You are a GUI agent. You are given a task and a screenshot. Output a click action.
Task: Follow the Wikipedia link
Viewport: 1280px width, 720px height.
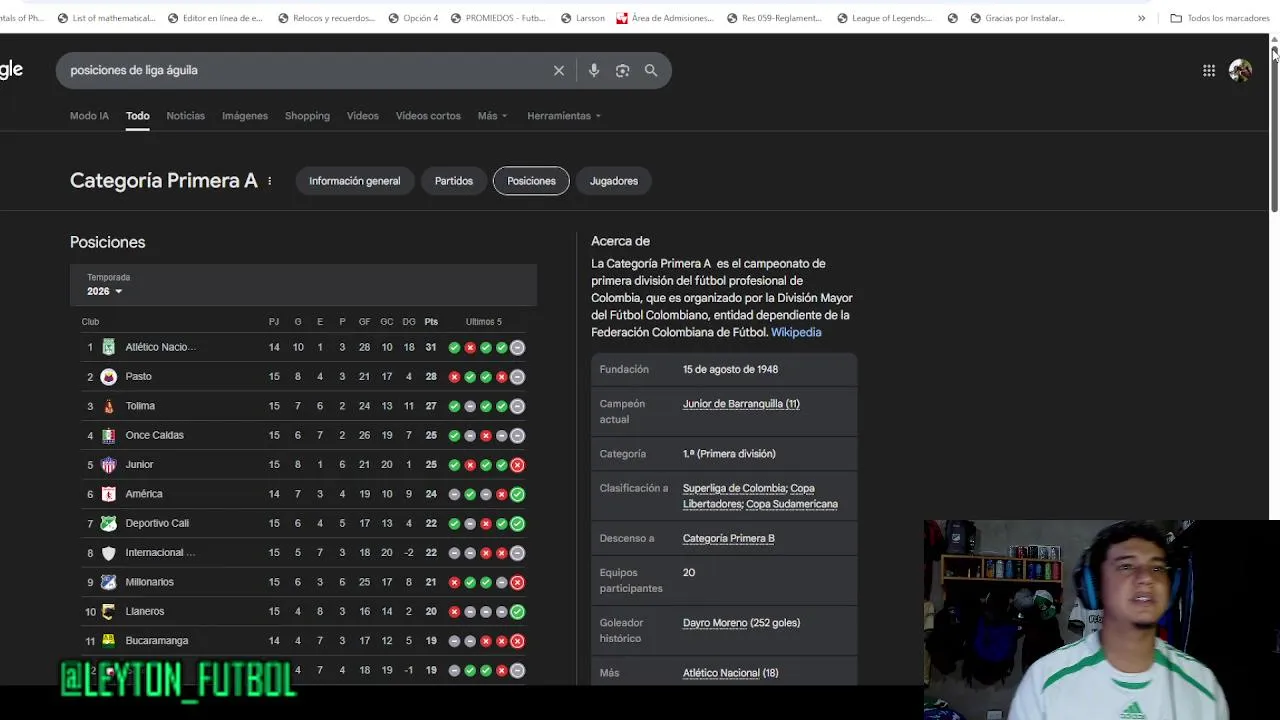coord(796,332)
